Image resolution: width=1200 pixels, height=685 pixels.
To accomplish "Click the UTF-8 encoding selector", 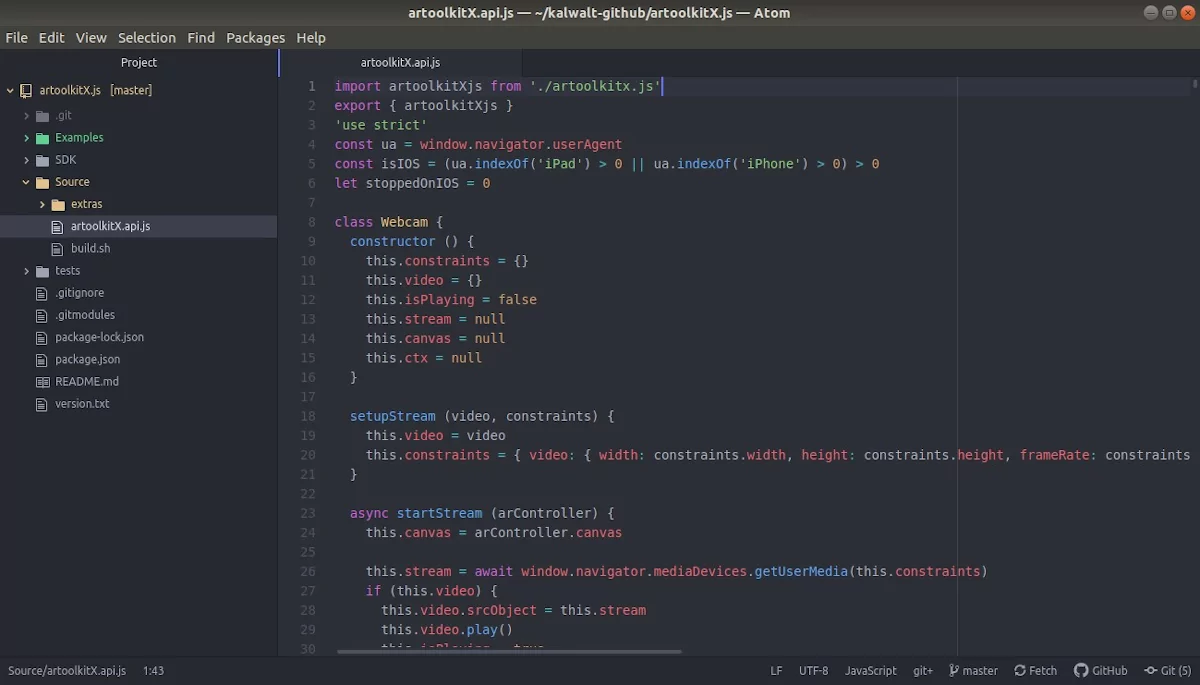I will [813, 670].
